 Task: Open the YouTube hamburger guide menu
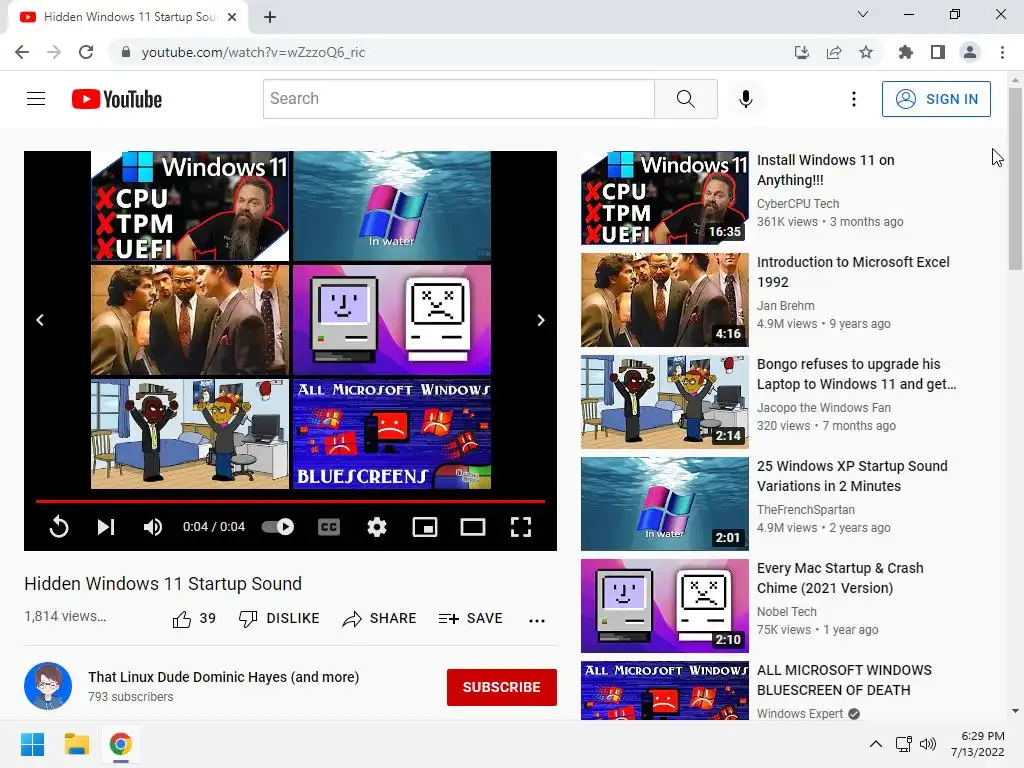click(x=36, y=99)
